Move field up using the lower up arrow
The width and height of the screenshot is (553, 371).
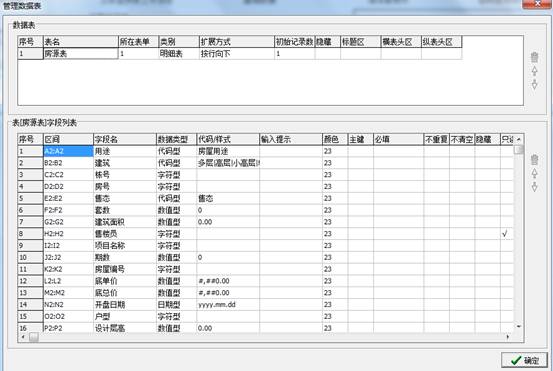coord(534,173)
